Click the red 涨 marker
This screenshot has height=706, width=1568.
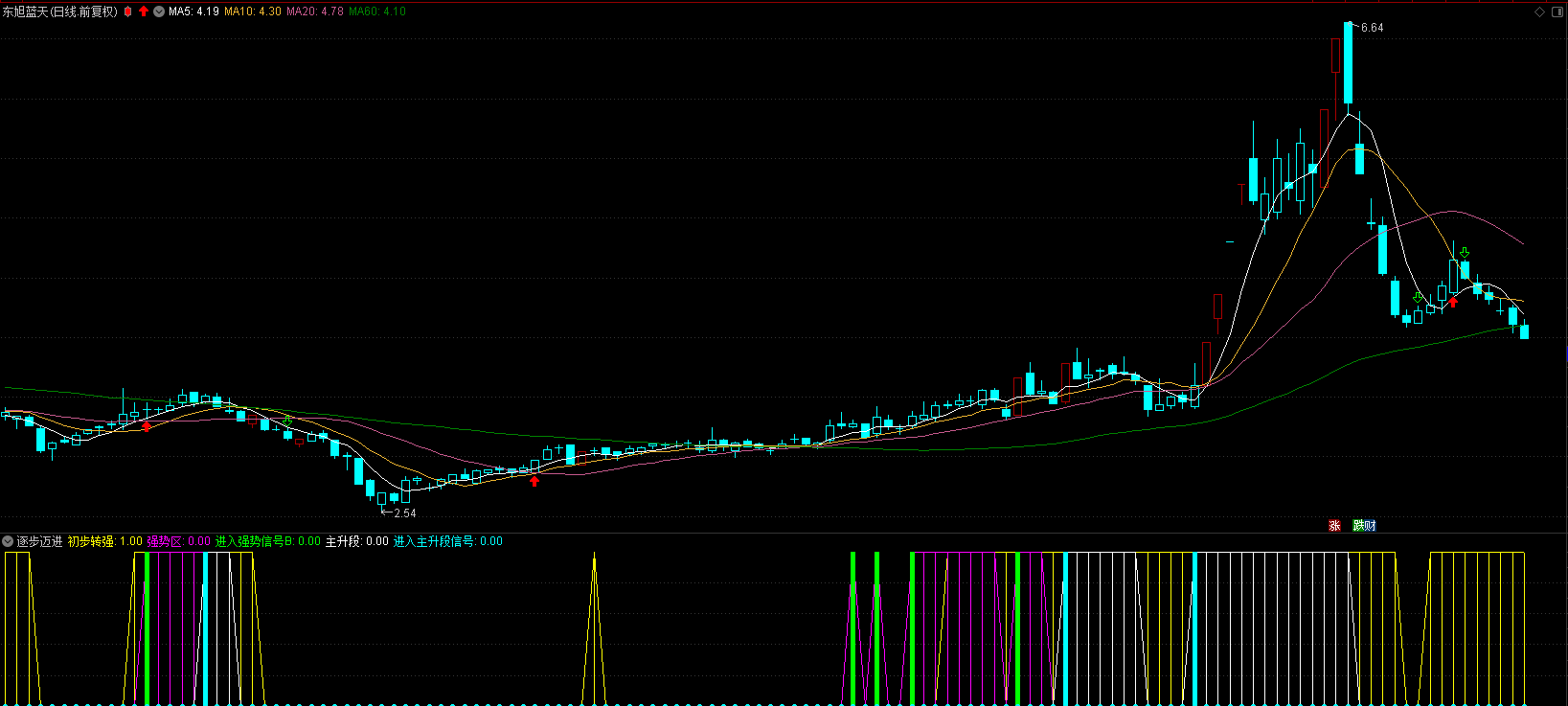[x=1334, y=525]
